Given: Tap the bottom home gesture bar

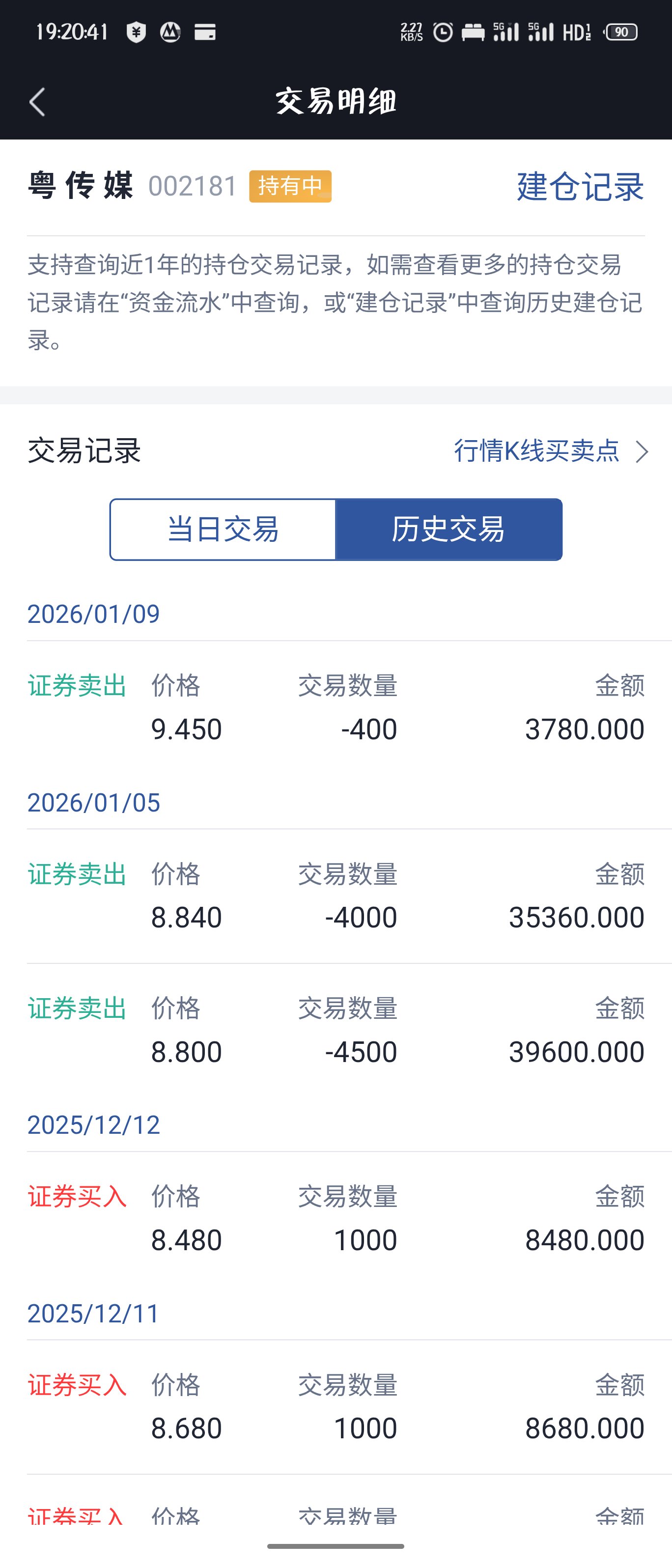Looking at the screenshot, I should [336, 1546].
